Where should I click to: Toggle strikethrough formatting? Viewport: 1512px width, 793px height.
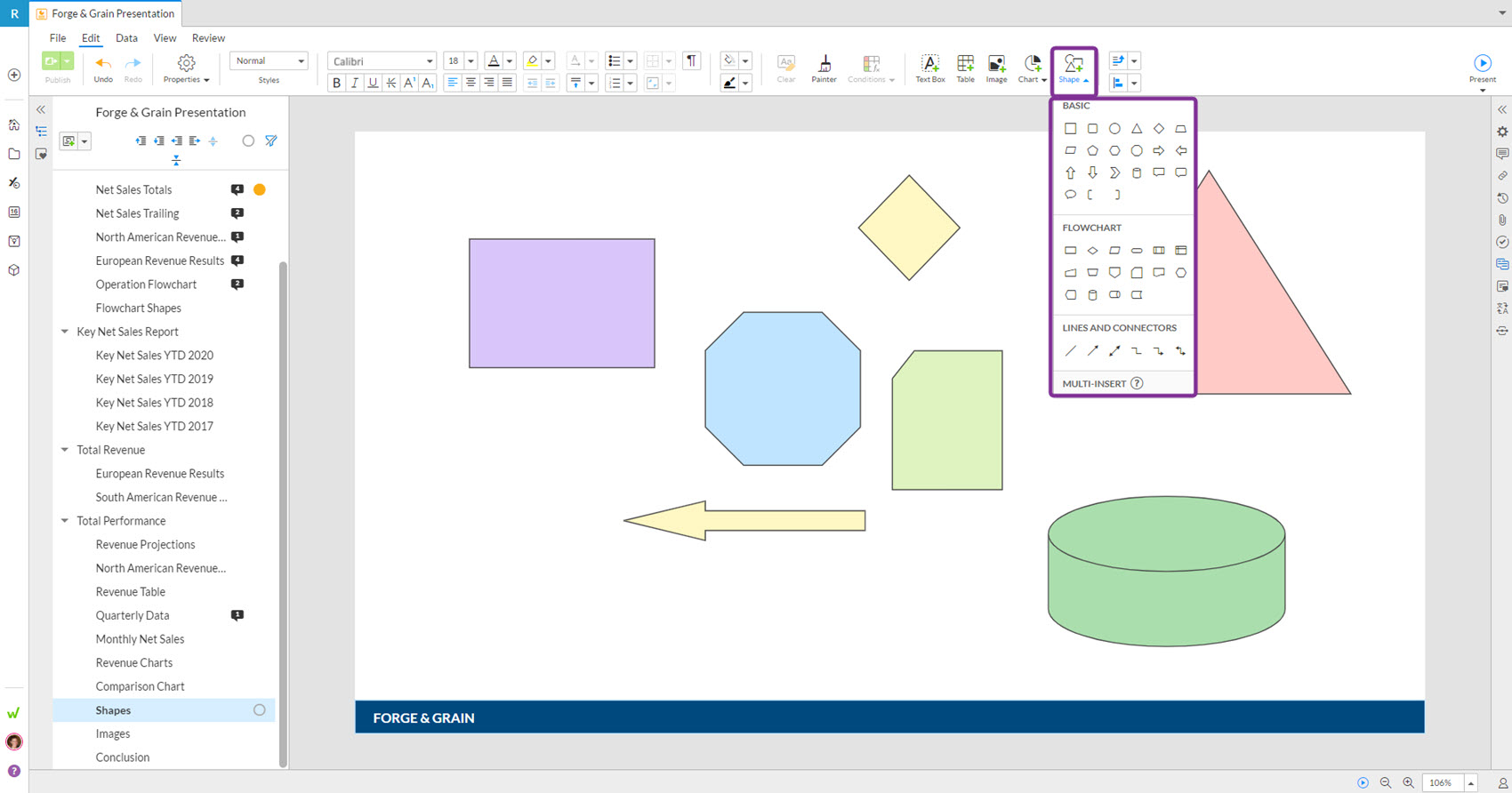[x=390, y=83]
